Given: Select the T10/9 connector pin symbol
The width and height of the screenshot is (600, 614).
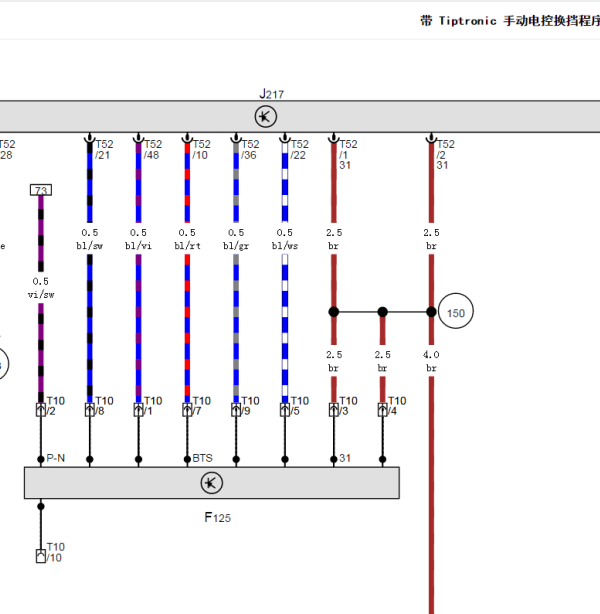Looking at the screenshot, I should click(x=236, y=410).
